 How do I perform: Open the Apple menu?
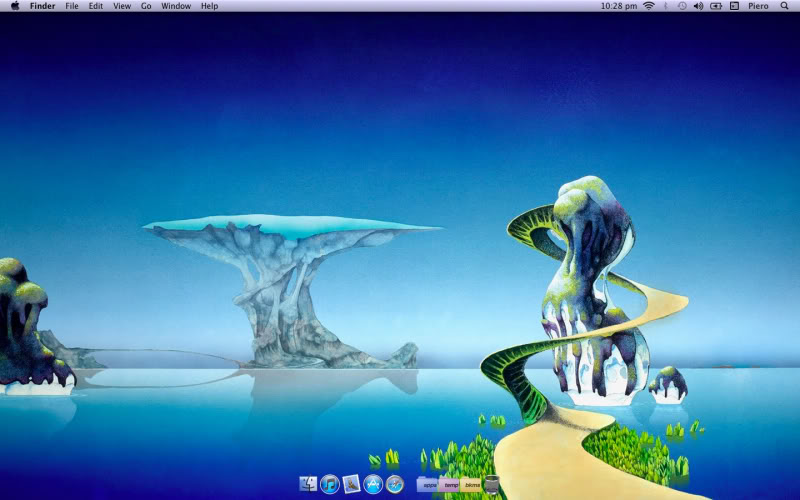pos(15,6)
